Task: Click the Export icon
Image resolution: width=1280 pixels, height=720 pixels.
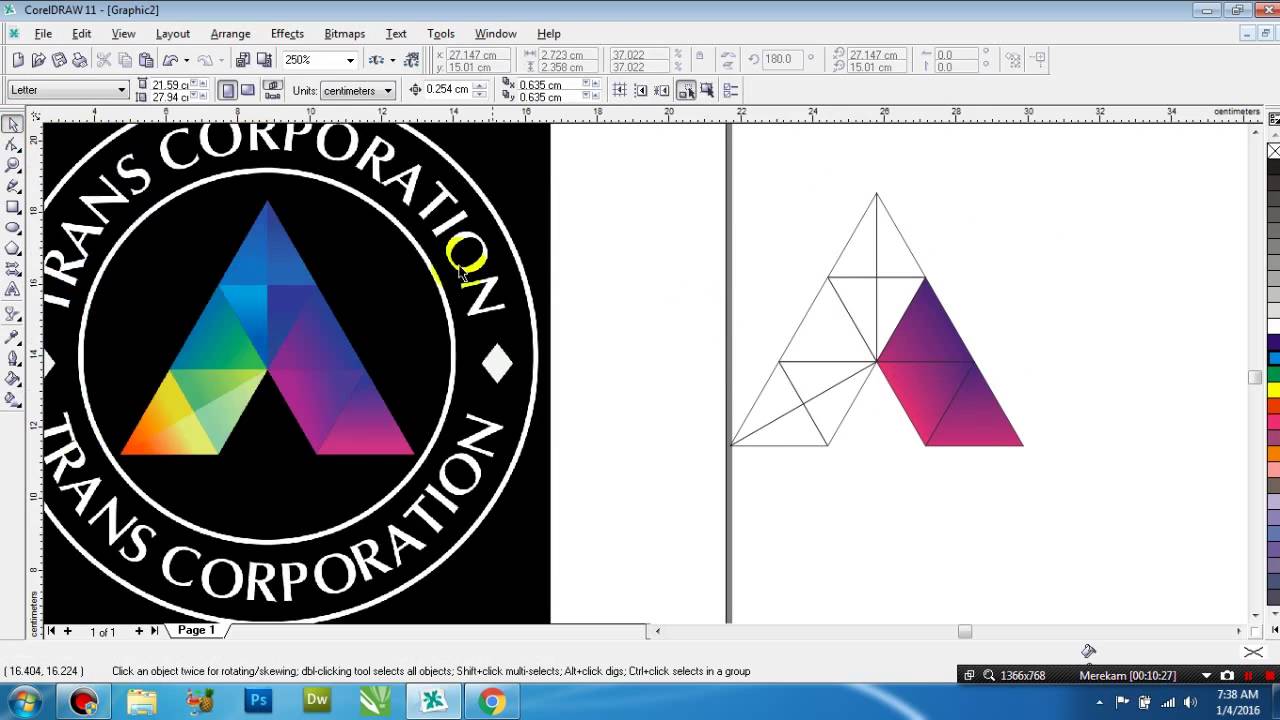Action: tap(263, 60)
